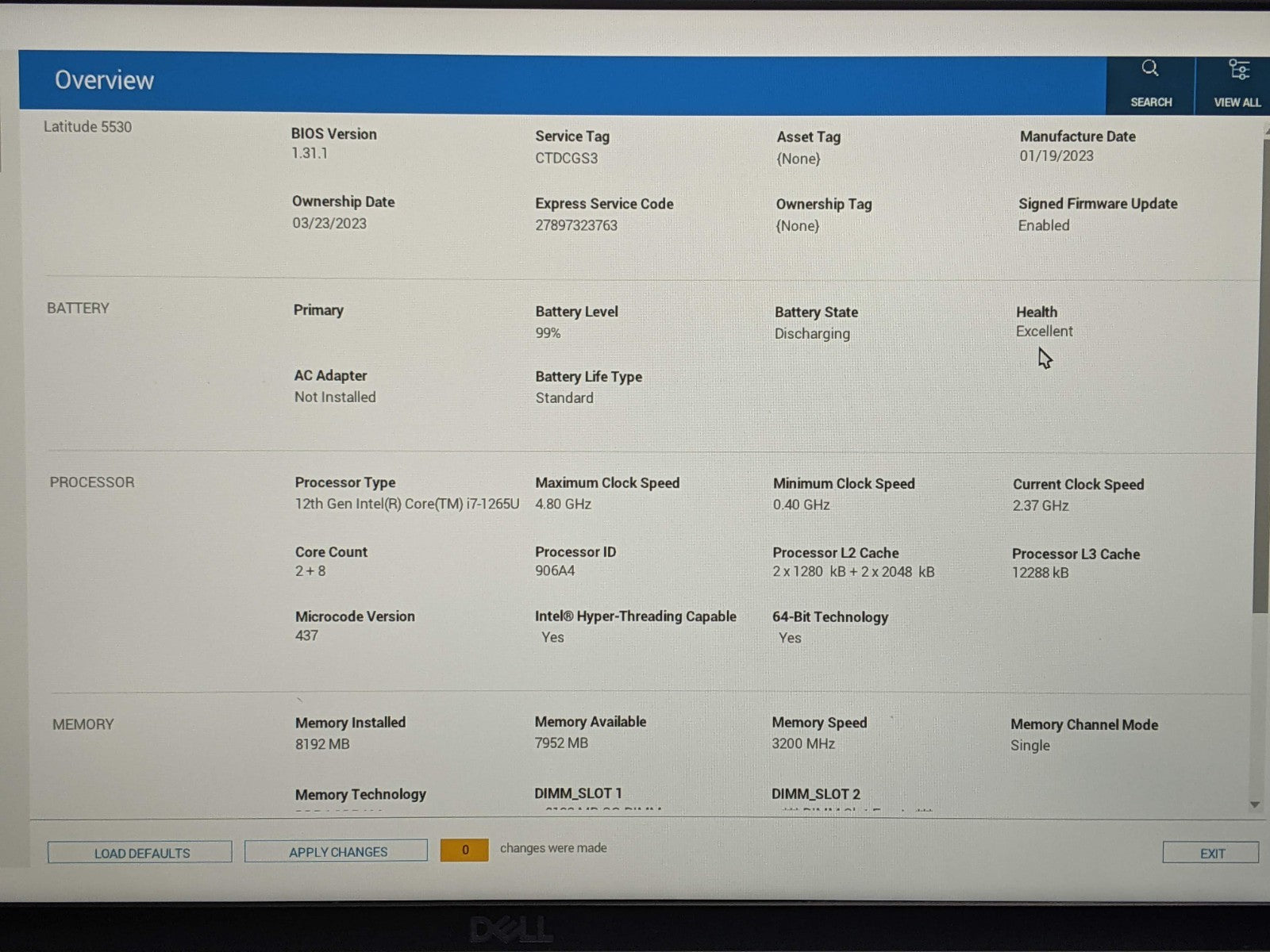Image resolution: width=1270 pixels, height=952 pixels.
Task: Click the Memory Installed 8192 MB value
Action: 322,744
